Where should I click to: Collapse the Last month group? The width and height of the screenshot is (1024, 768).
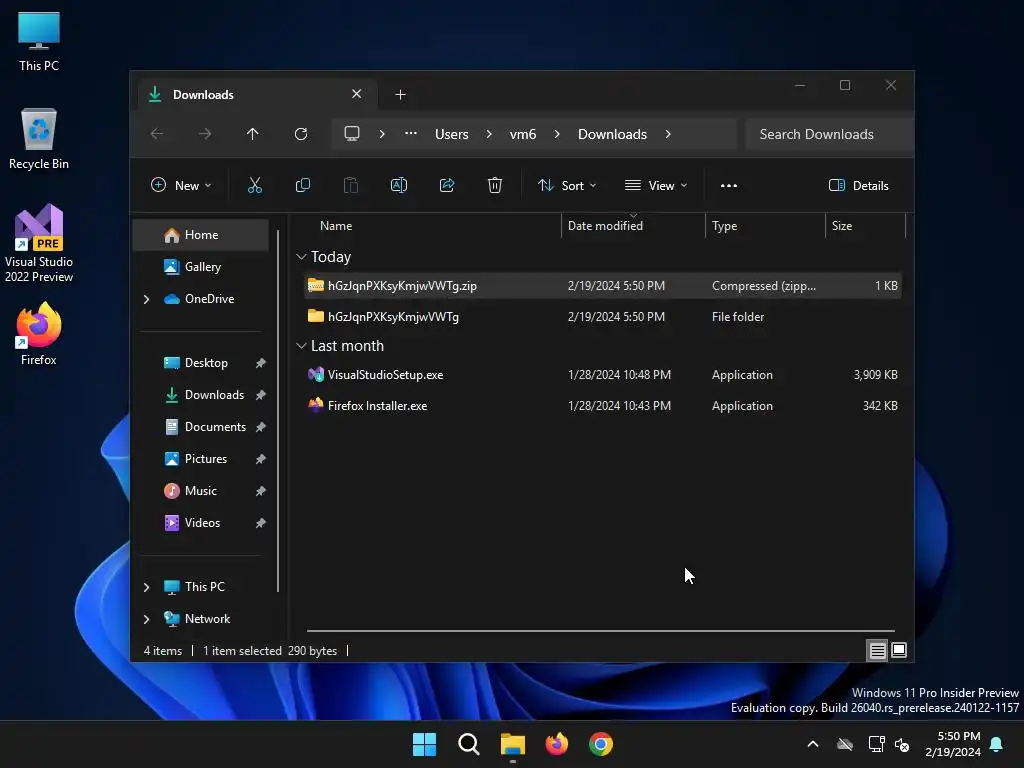[301, 345]
